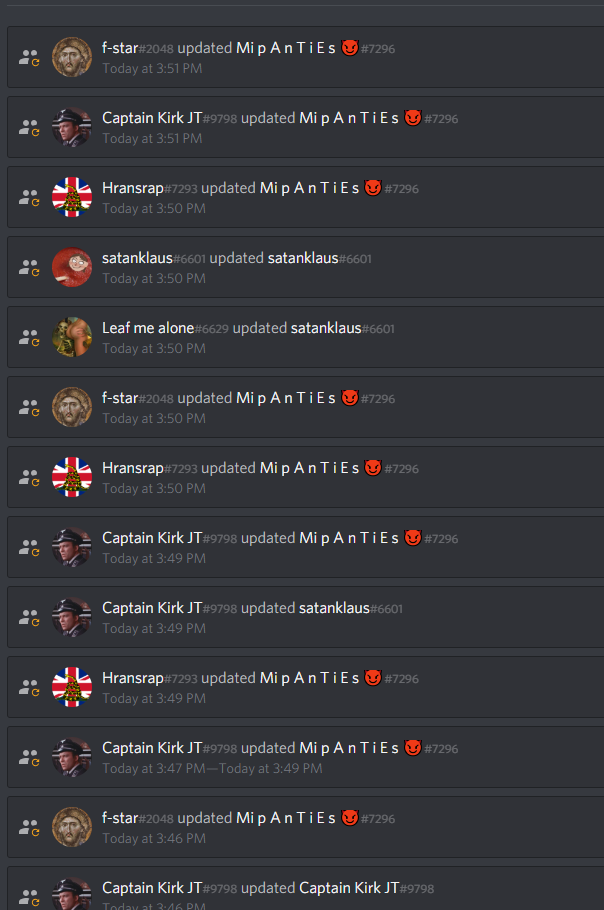
Task: Open the f-star avatar at 3:46 PM
Action: [72, 827]
